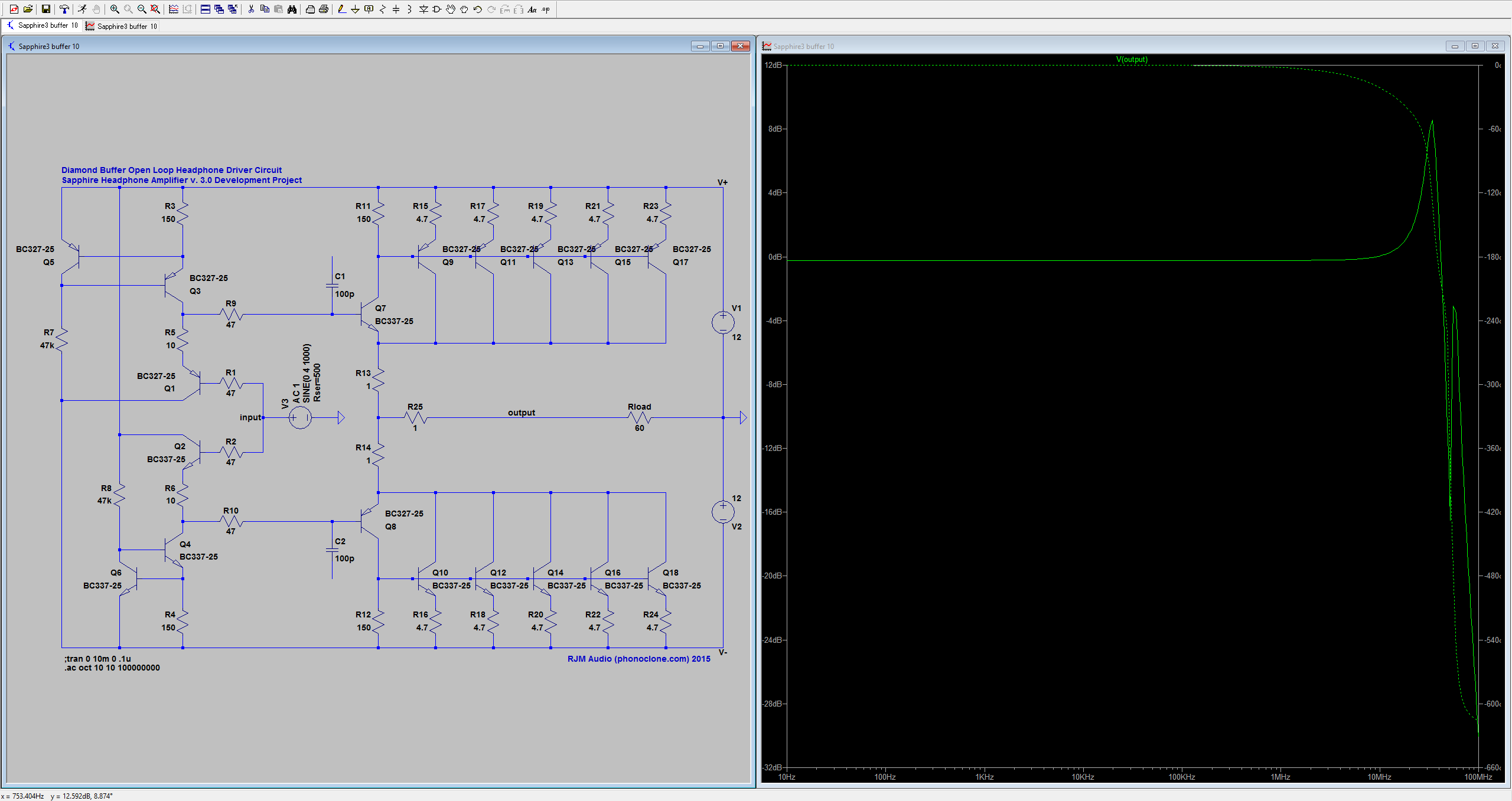Select the Draw Wire pencil tool

point(341,9)
